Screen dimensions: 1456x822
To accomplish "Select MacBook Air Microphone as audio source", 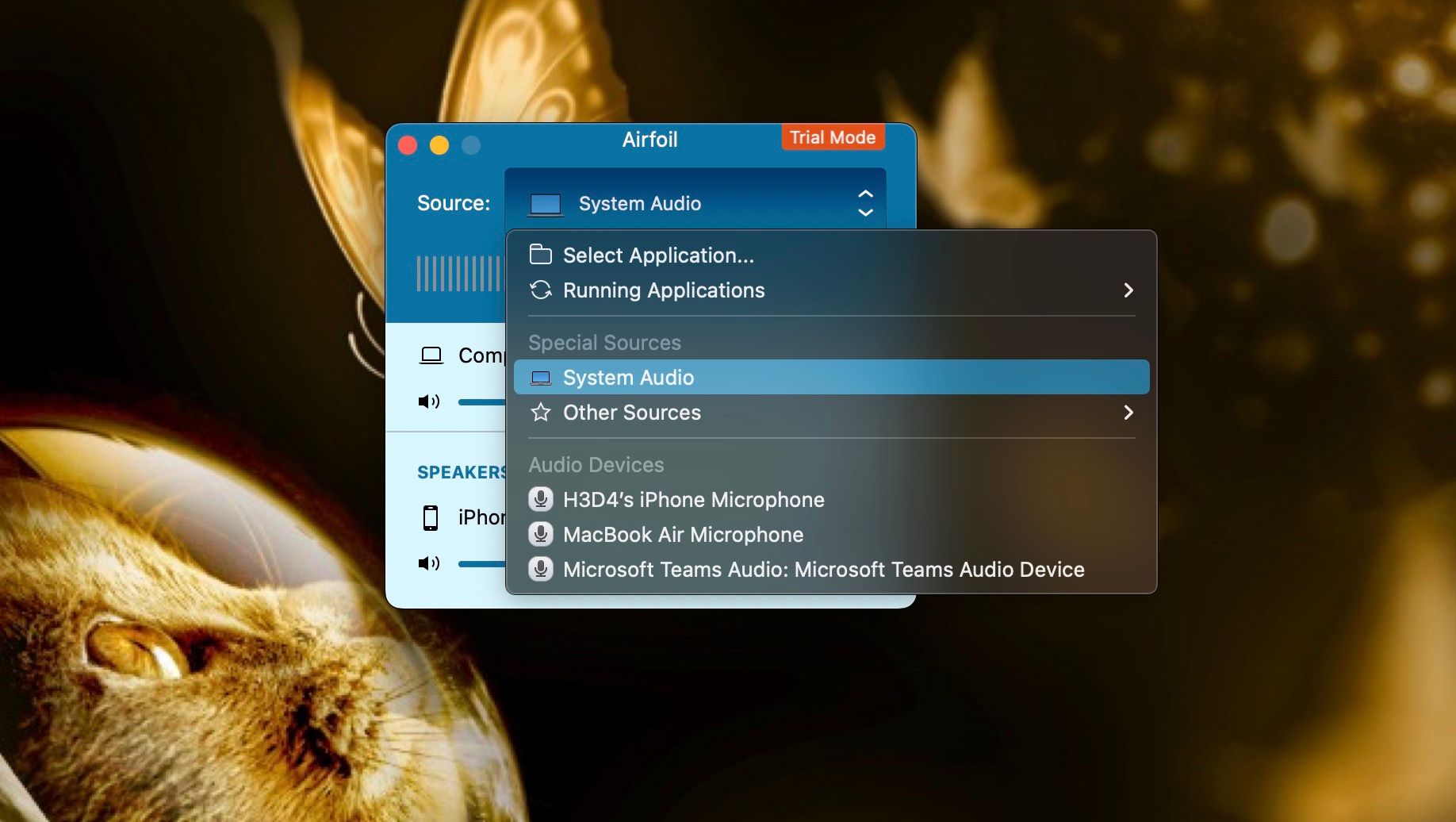I will tap(682, 534).
